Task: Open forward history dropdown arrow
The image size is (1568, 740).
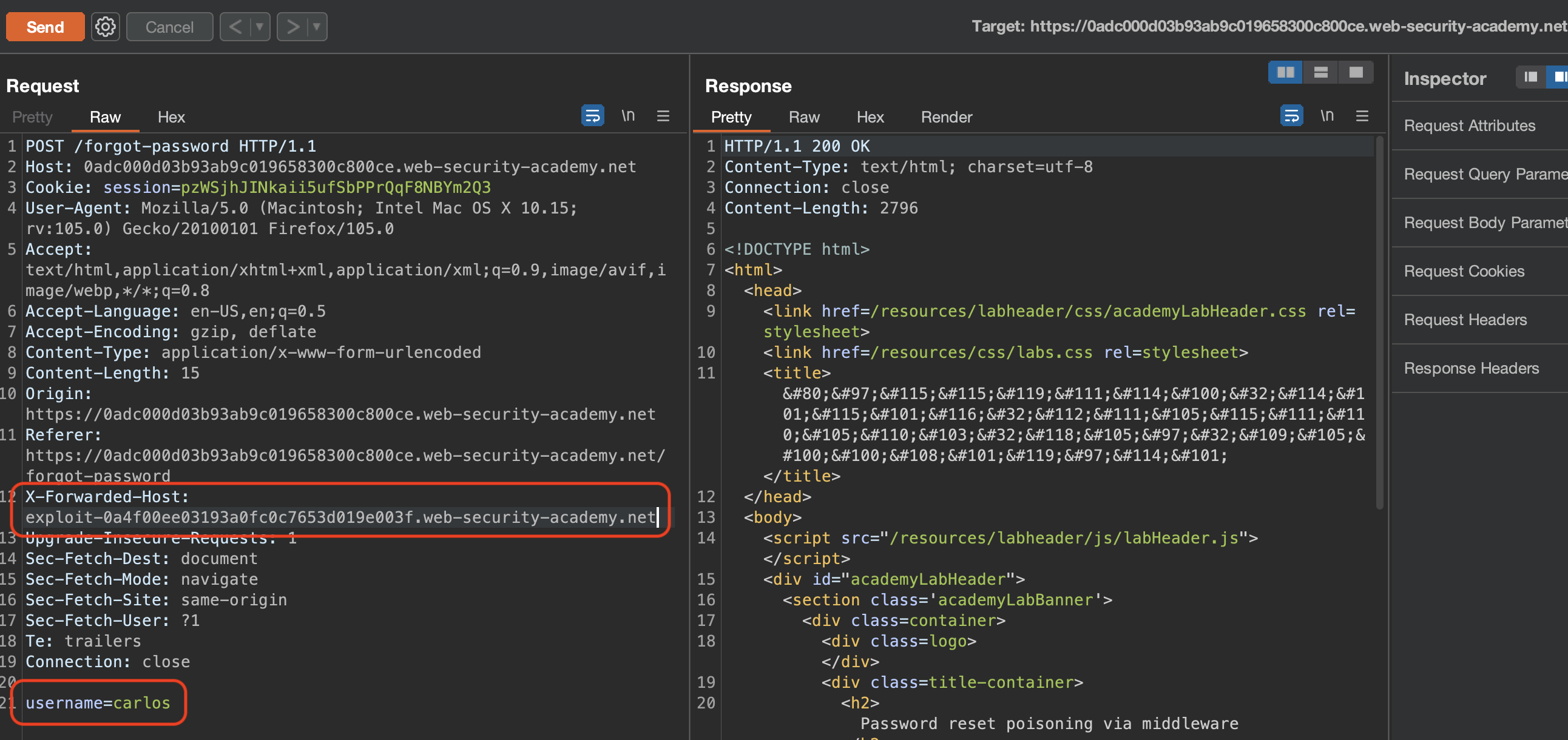Action: (317, 27)
